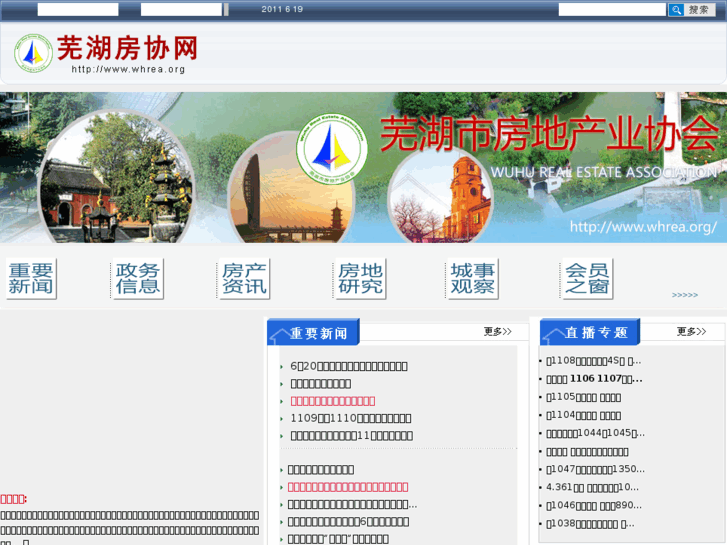
Task: Open live topic item mentioning 1038
Action: (590, 524)
